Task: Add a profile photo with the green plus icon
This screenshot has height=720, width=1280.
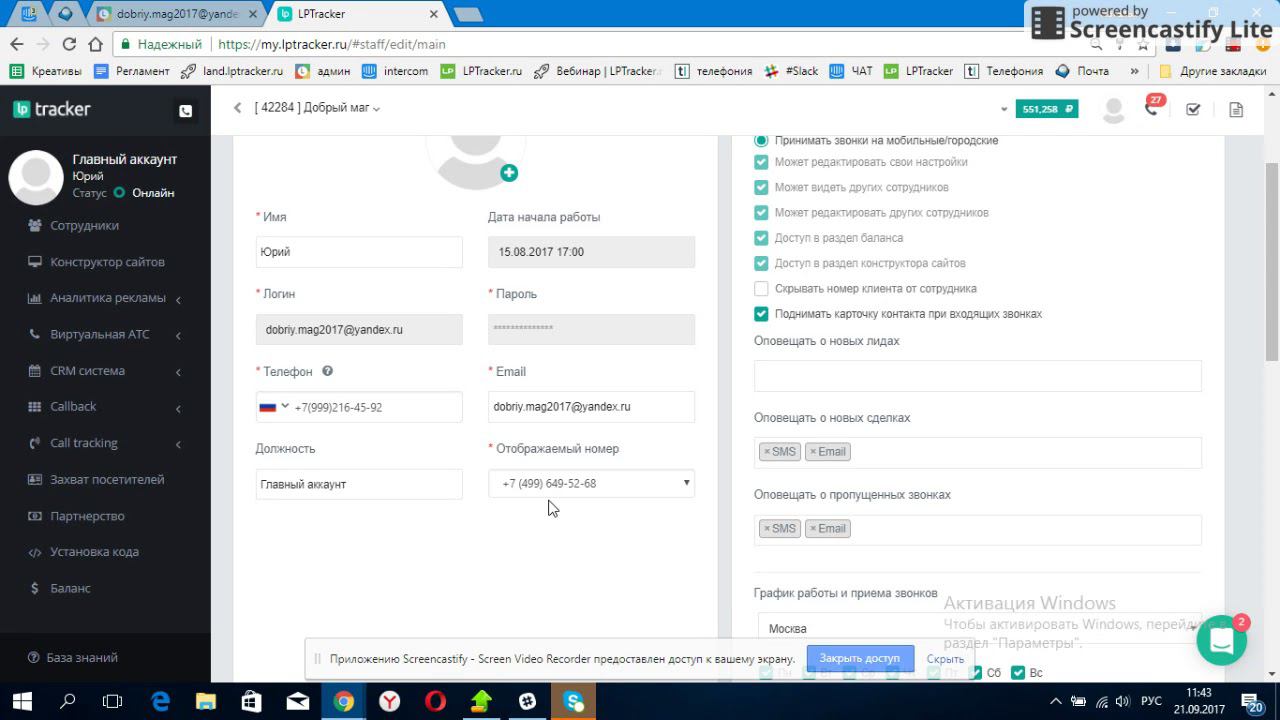Action: [509, 173]
